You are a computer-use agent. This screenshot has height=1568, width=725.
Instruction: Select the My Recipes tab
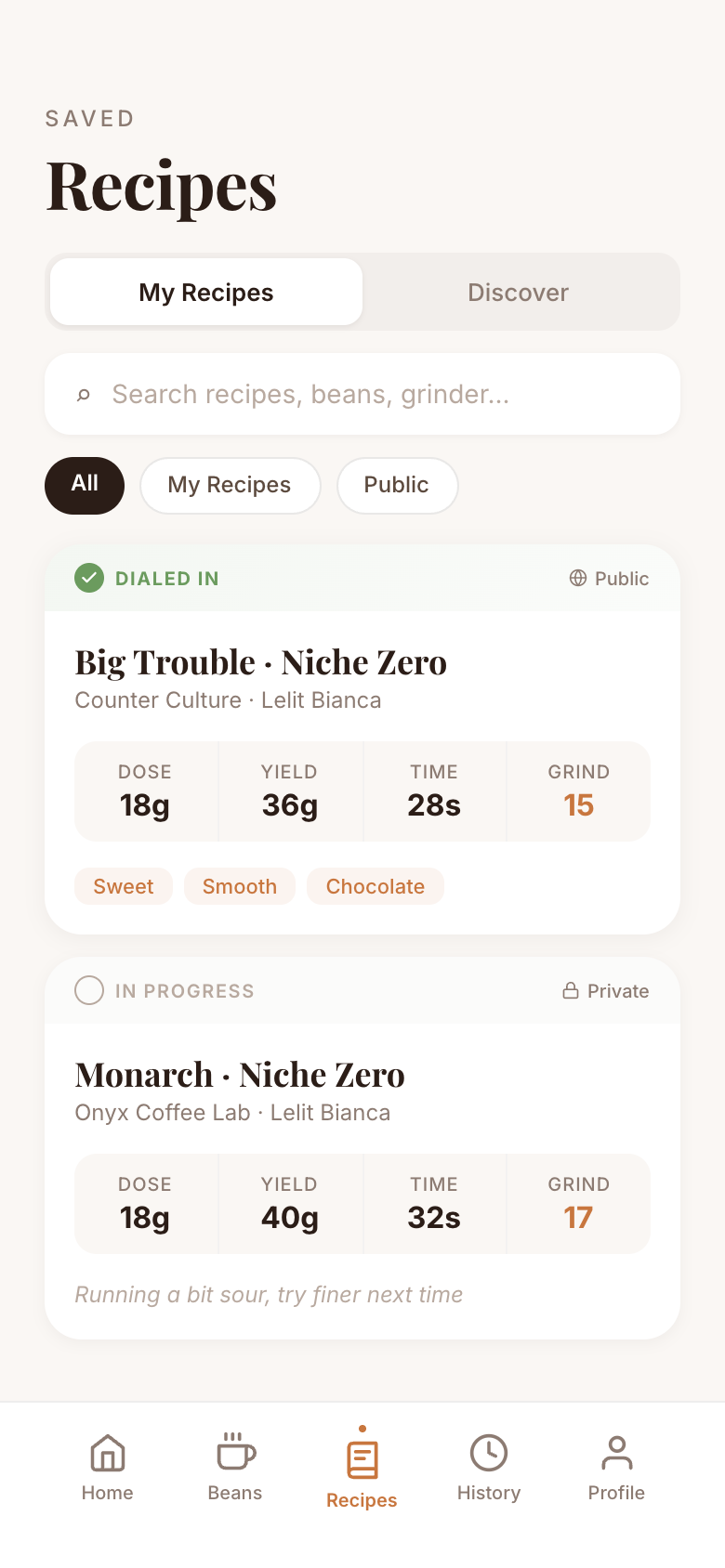click(x=204, y=292)
